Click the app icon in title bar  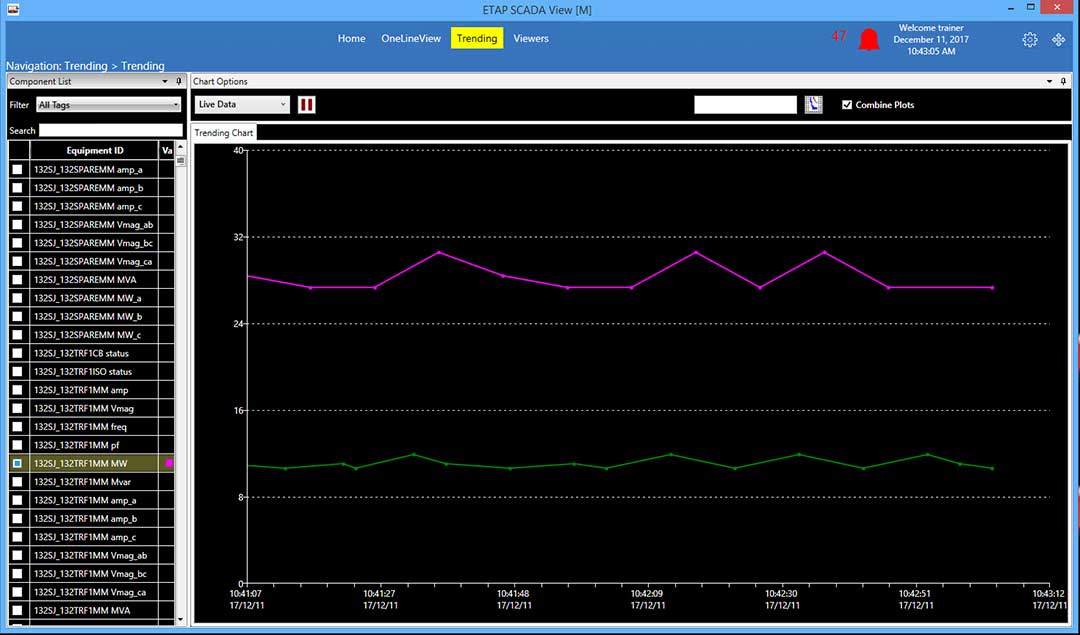[12, 9]
